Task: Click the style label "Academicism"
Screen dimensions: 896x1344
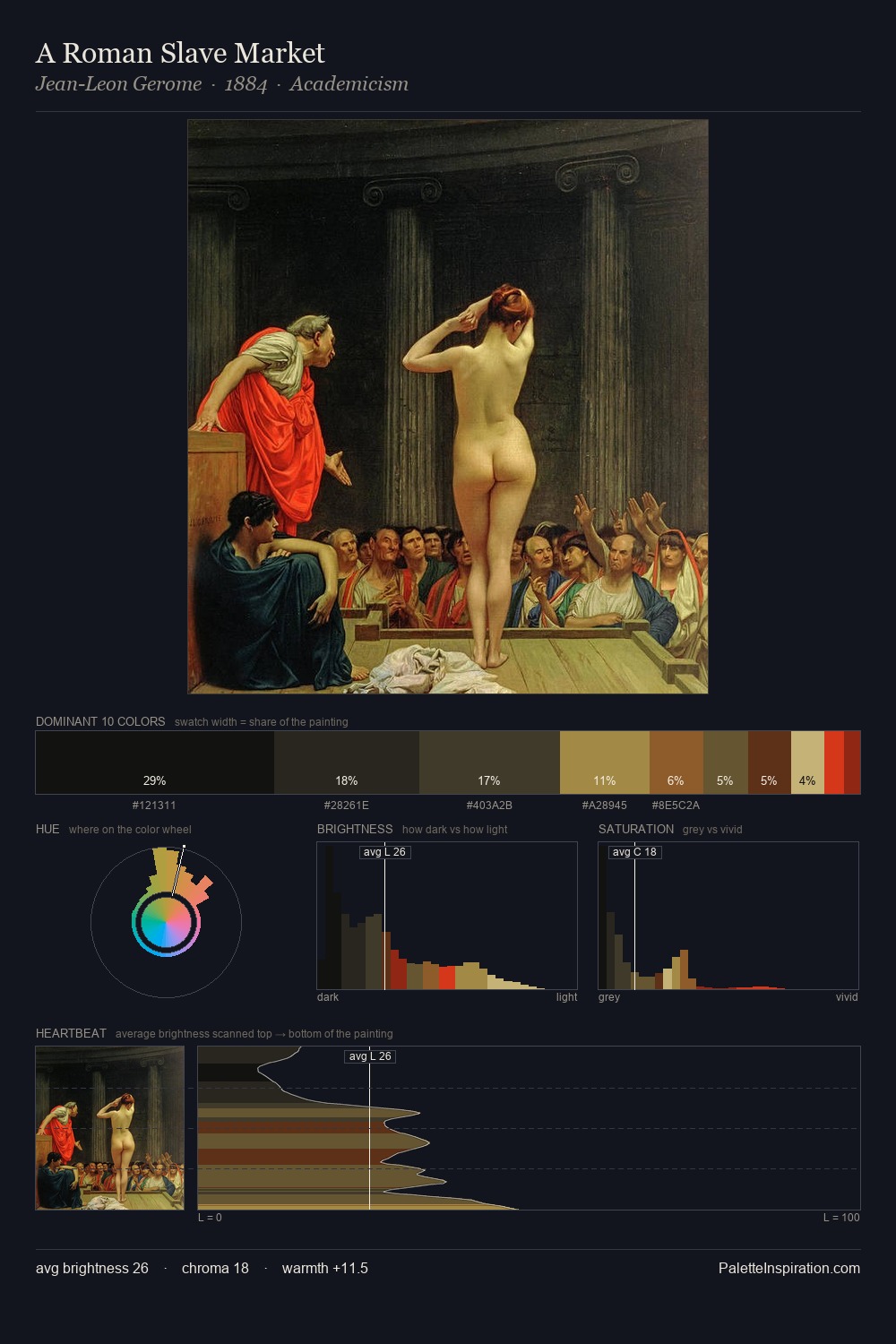Action: point(349,84)
